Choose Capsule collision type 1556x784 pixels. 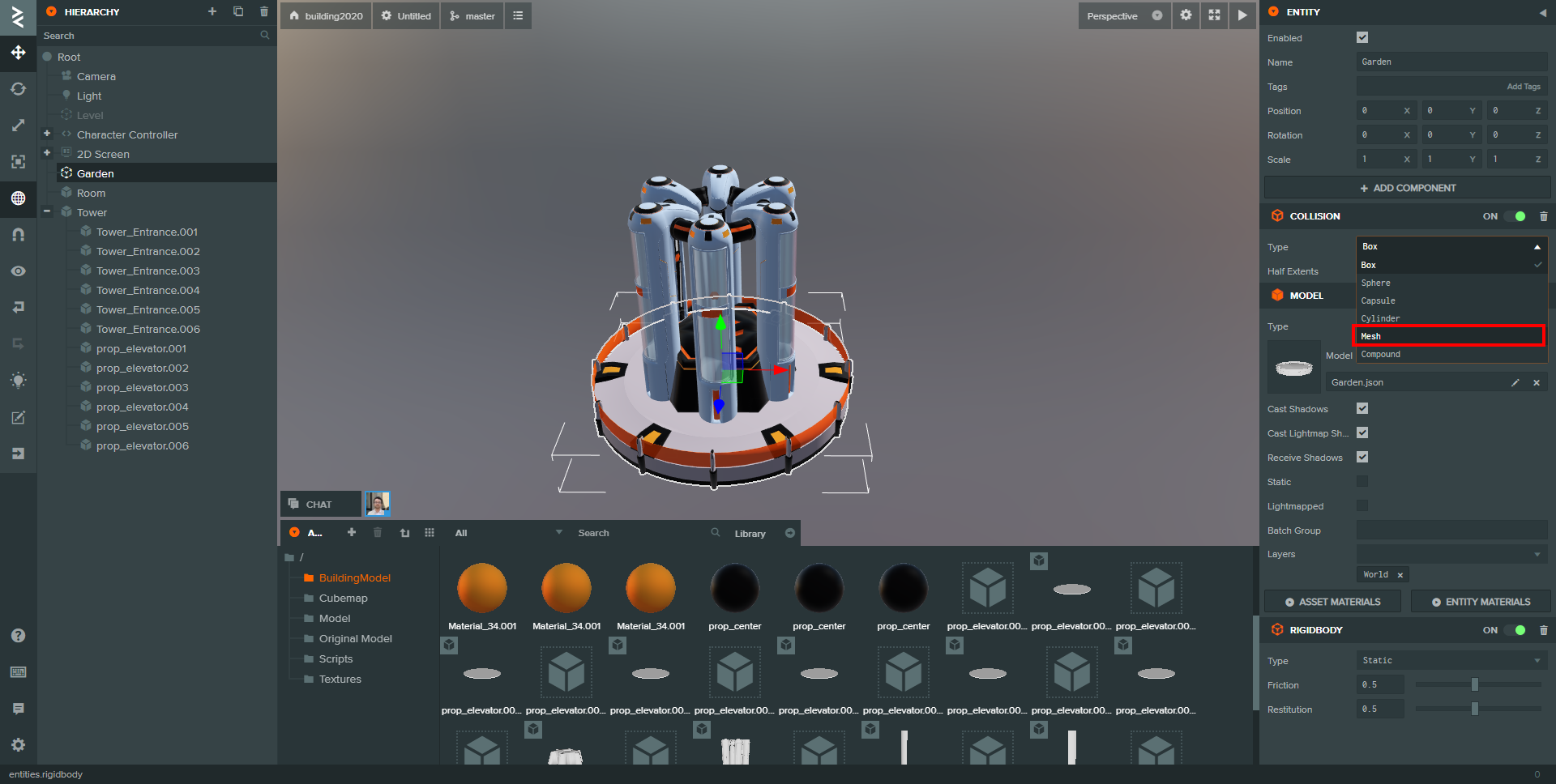pos(1451,300)
